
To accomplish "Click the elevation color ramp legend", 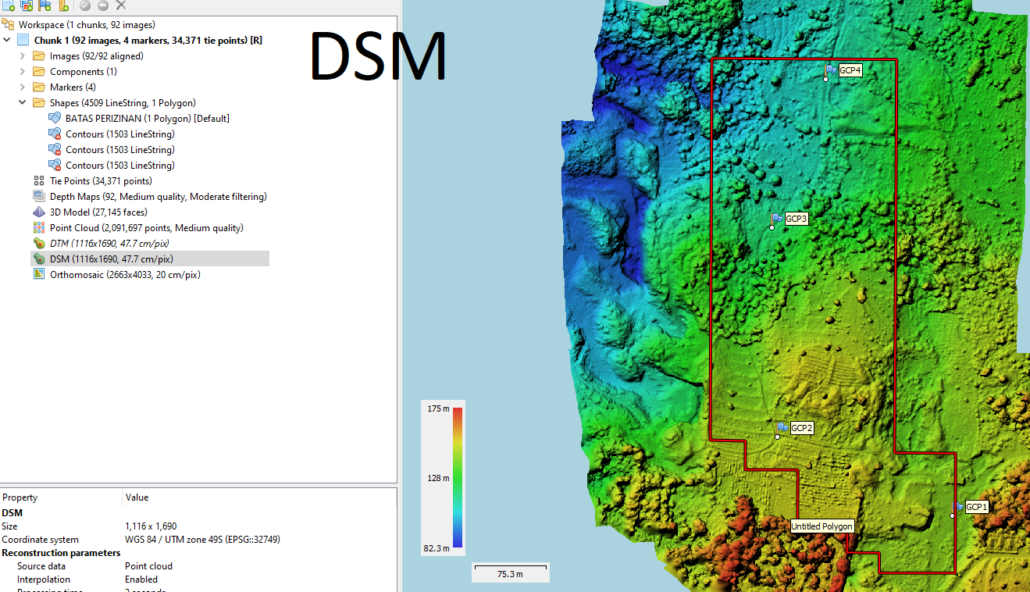I will click(443, 478).
